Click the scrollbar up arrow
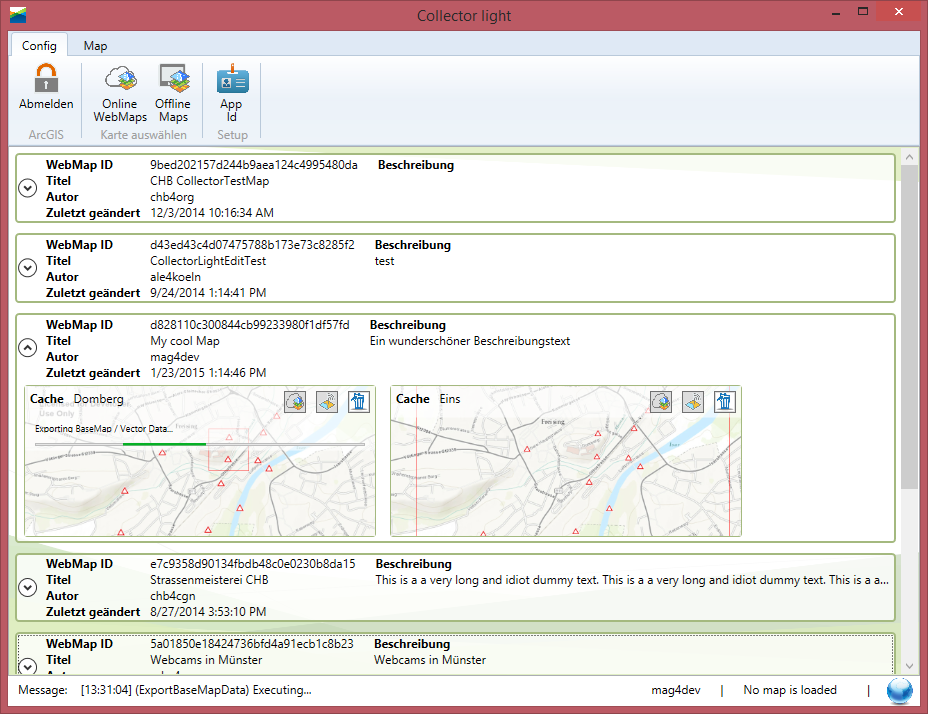This screenshot has height=714, width=928. [908, 157]
